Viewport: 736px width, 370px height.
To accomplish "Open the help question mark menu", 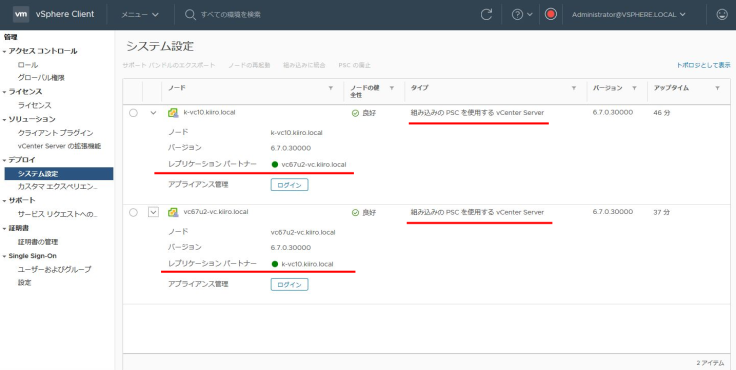I will (522, 15).
